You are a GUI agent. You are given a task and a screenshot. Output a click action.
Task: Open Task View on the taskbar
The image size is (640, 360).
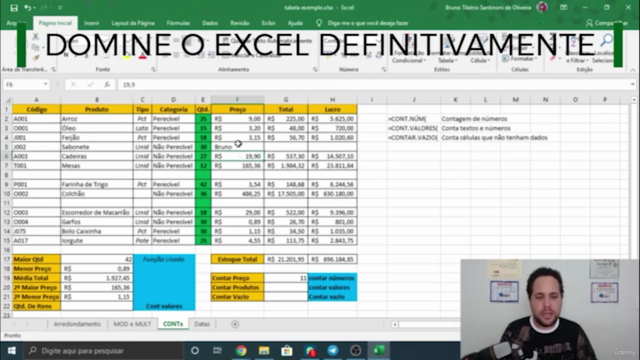(217, 351)
